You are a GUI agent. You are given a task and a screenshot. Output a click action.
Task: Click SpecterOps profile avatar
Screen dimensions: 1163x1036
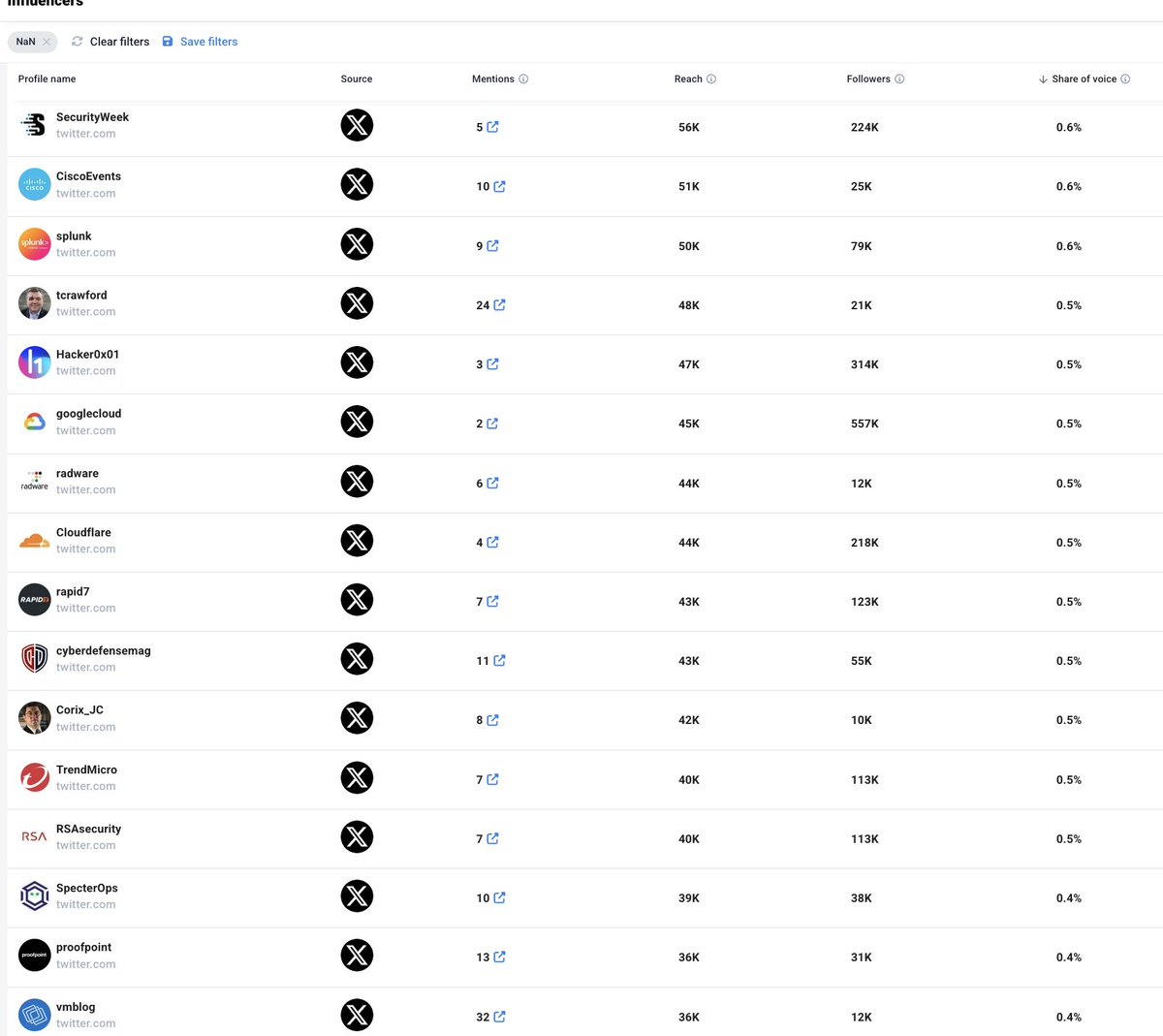tap(34, 895)
